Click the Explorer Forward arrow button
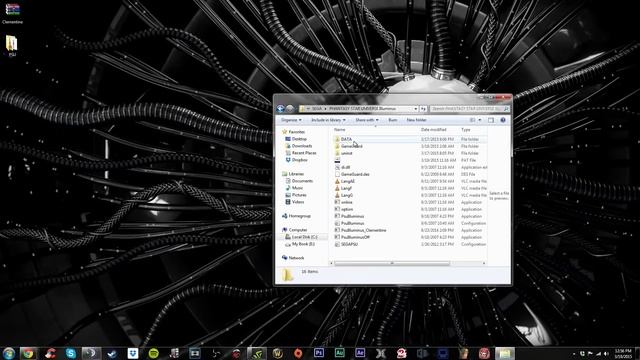 pyautogui.click(x=290, y=109)
